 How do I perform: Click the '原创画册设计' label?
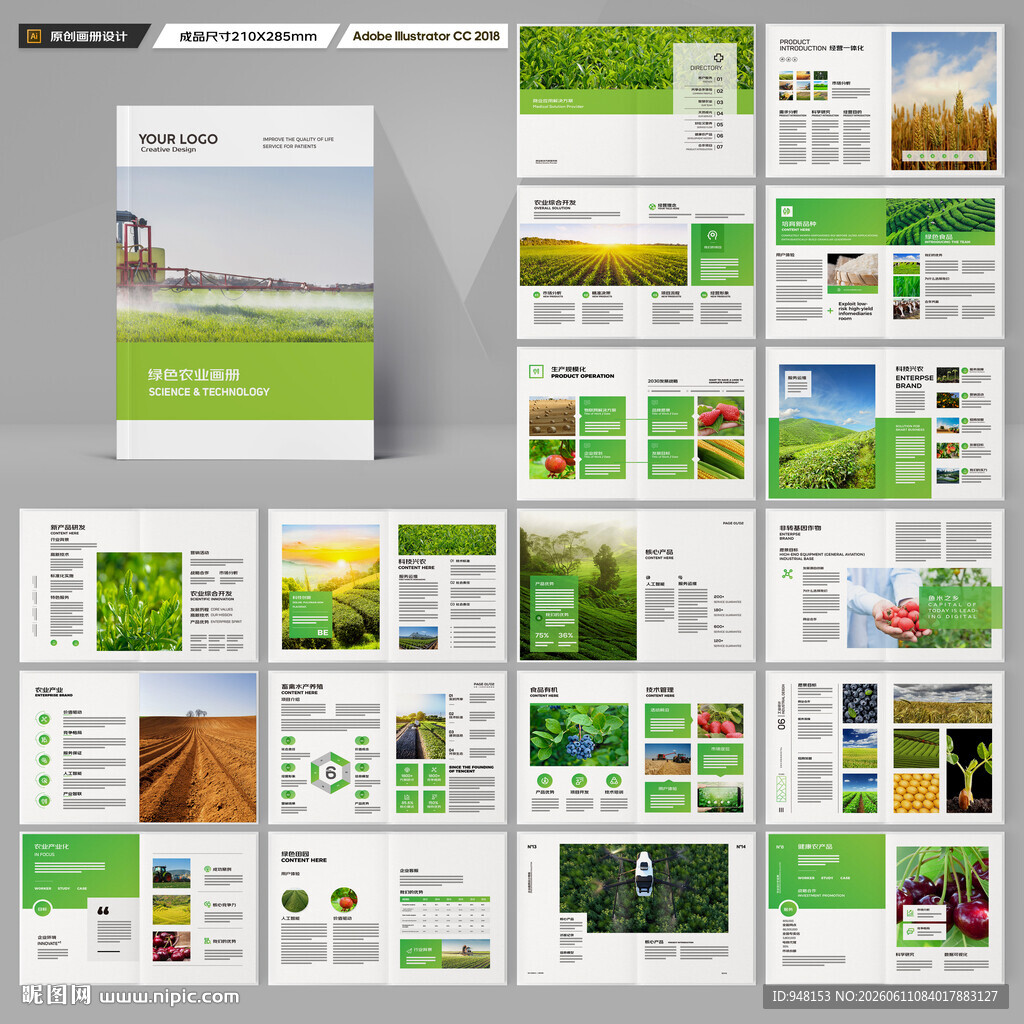pos(88,37)
